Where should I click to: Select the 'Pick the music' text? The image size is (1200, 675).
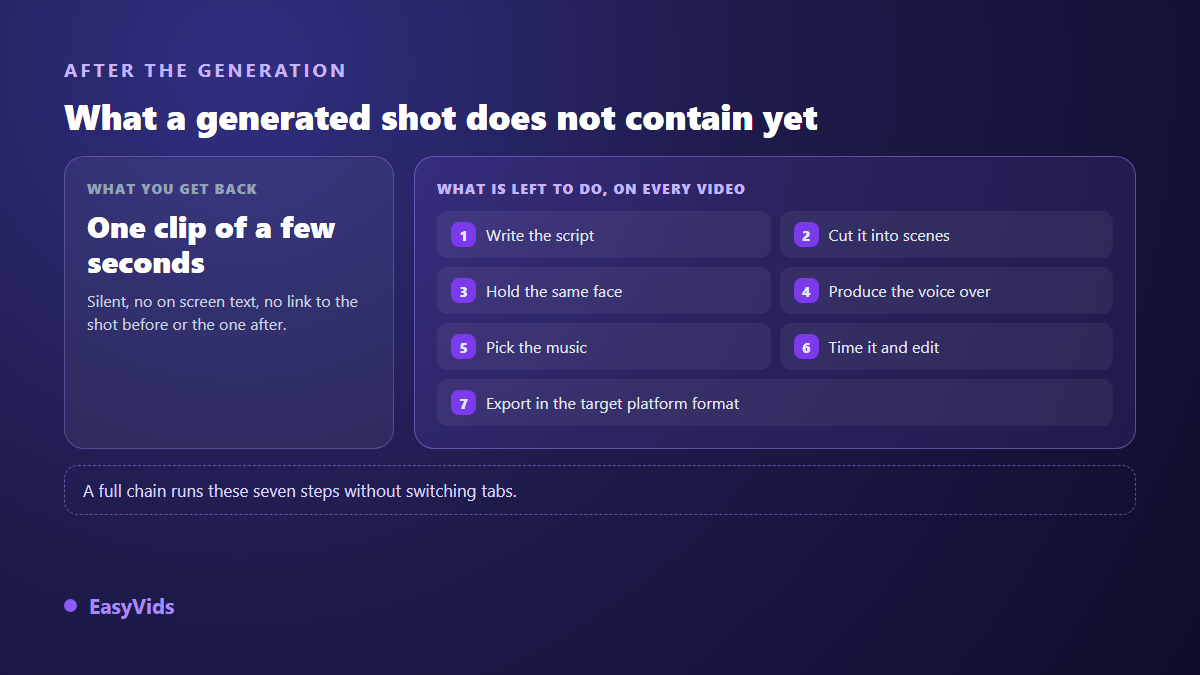click(x=537, y=348)
